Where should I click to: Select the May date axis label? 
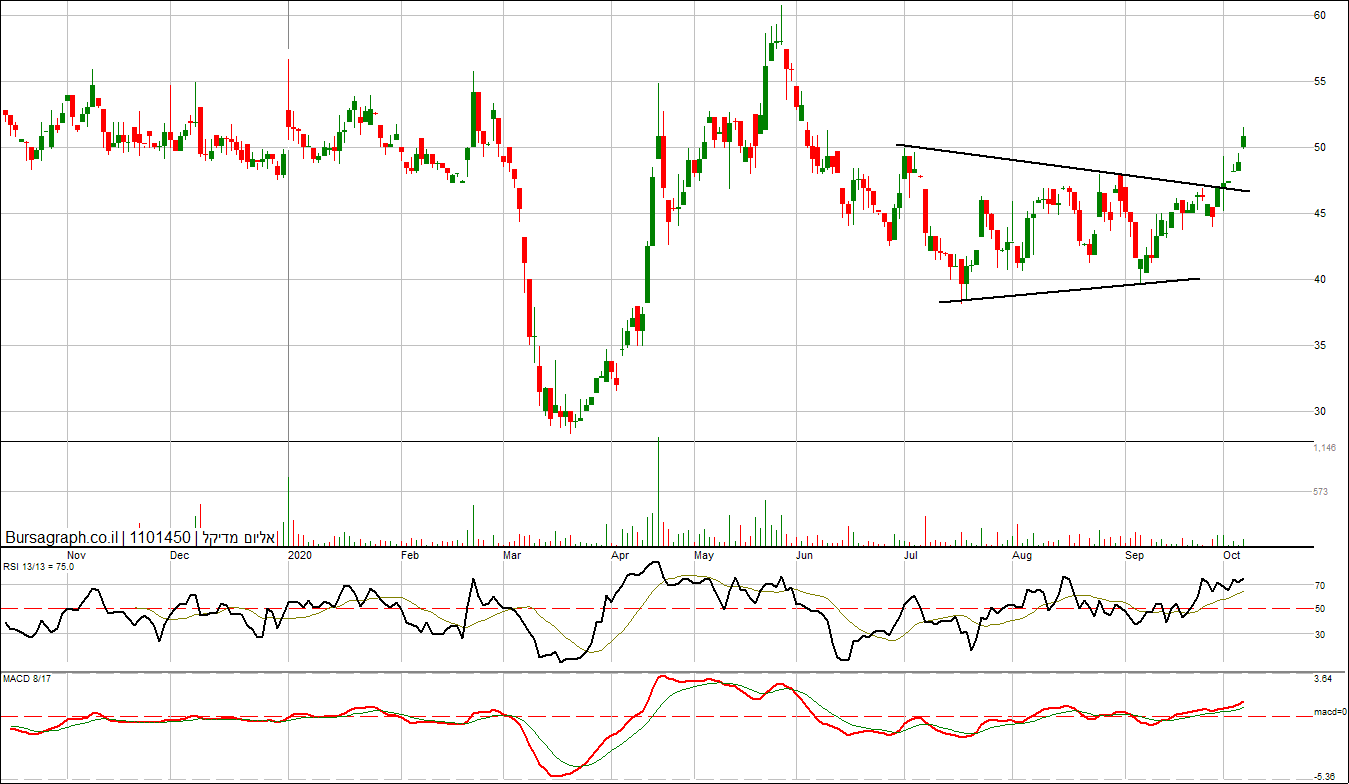click(703, 554)
